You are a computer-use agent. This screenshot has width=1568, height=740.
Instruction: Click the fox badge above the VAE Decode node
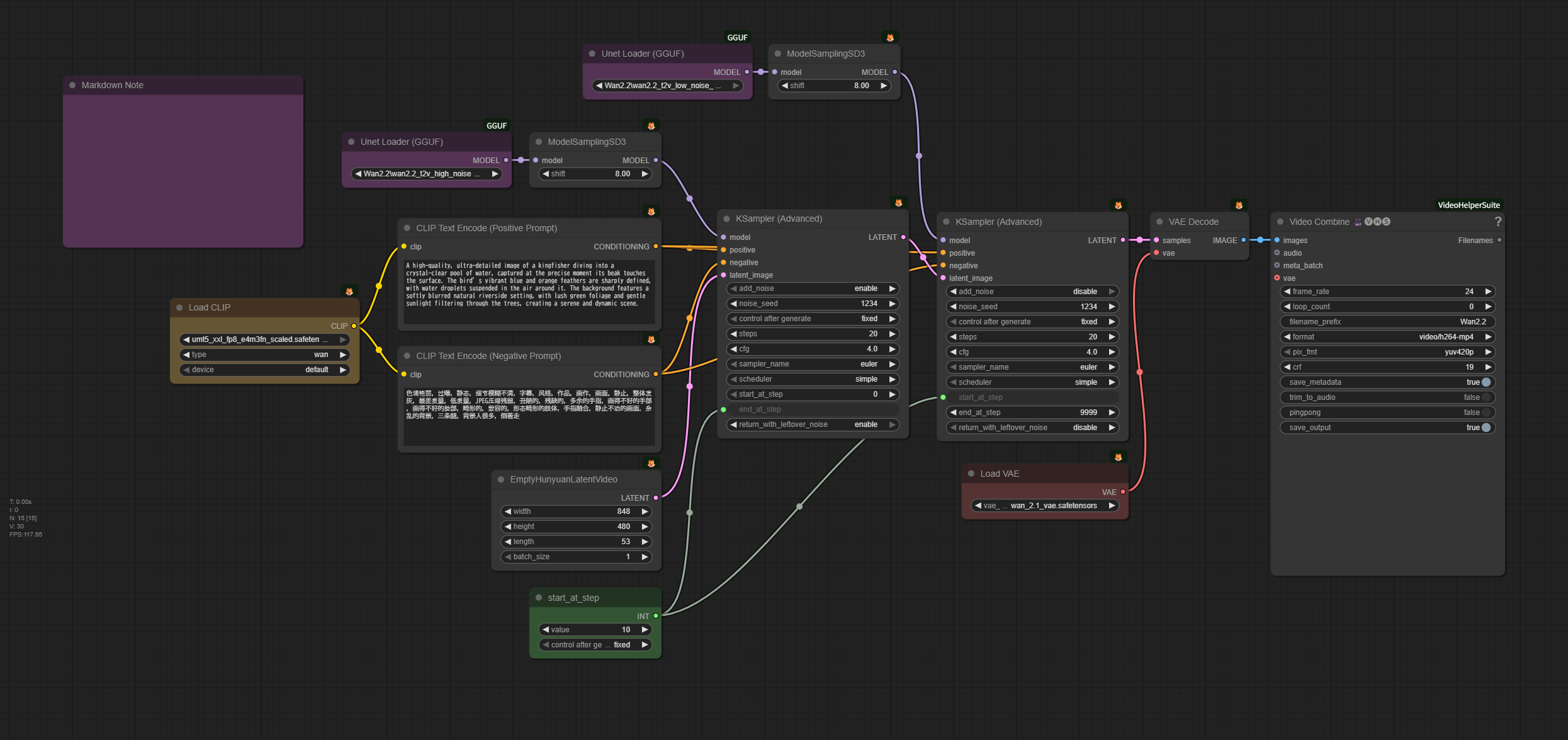tap(1238, 205)
